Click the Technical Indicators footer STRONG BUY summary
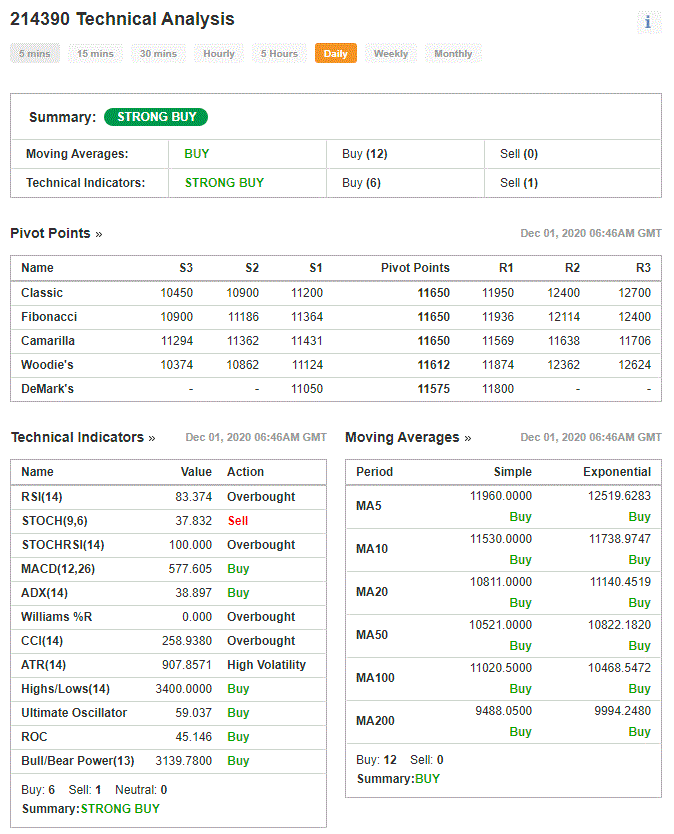This screenshot has height=834, width=674. point(120,809)
